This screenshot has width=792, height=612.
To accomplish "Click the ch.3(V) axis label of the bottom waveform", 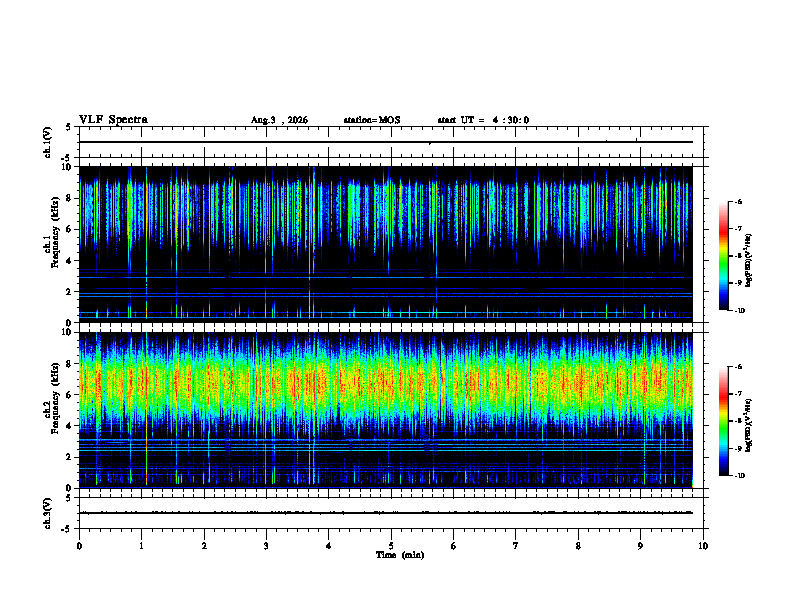I will click(x=48, y=514).
